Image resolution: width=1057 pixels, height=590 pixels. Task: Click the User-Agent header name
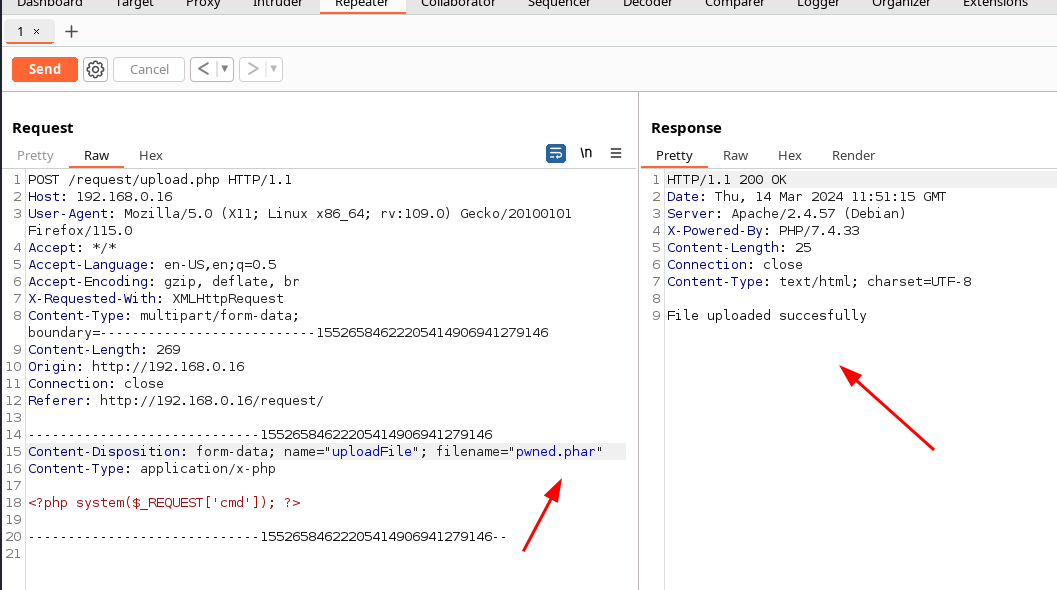pos(71,214)
